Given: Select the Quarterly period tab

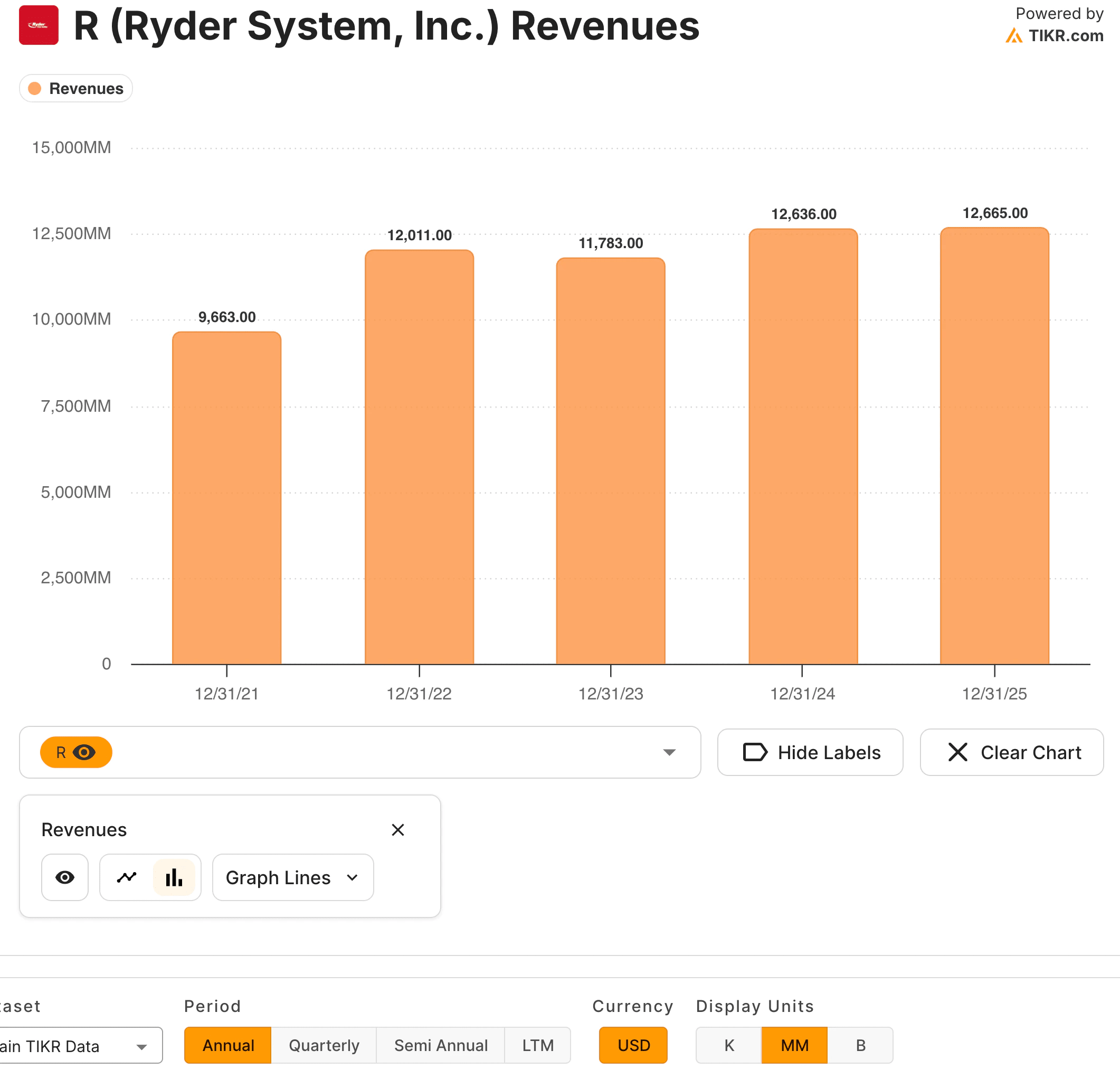Looking at the screenshot, I should click(324, 1045).
